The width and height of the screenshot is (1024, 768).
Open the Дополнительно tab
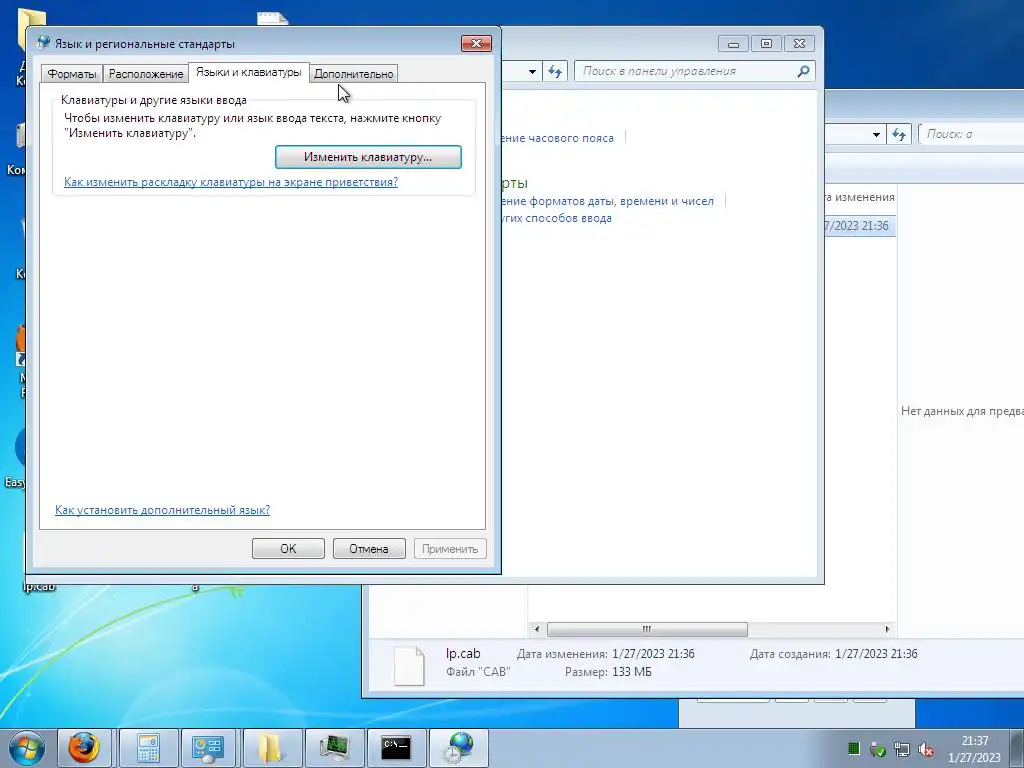pos(353,74)
